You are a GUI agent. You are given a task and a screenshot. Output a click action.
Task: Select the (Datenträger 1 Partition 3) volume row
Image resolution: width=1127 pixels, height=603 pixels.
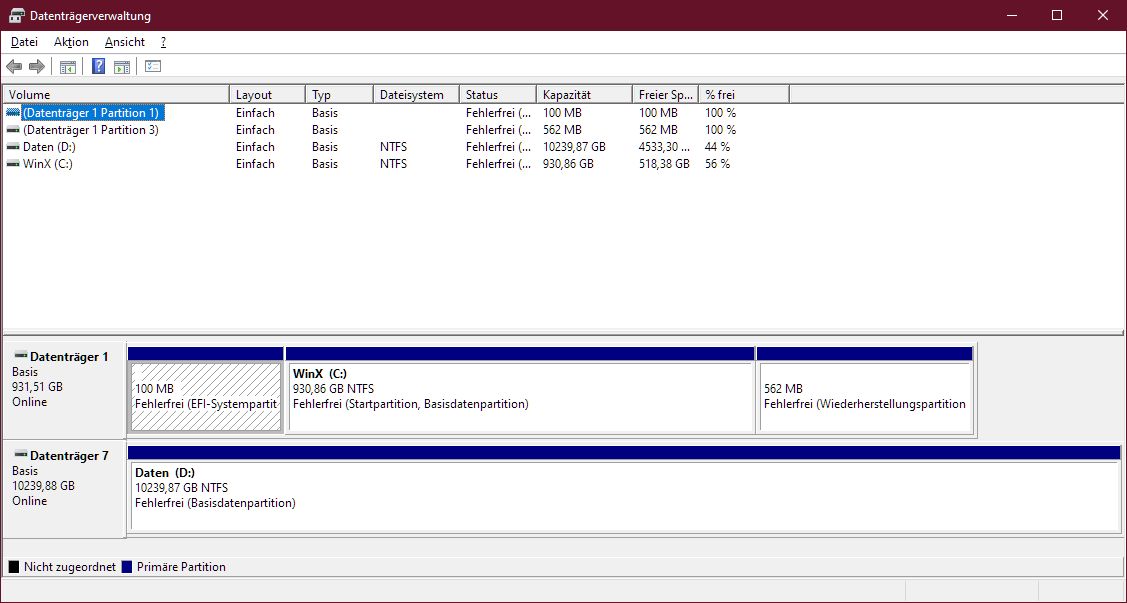(91, 130)
